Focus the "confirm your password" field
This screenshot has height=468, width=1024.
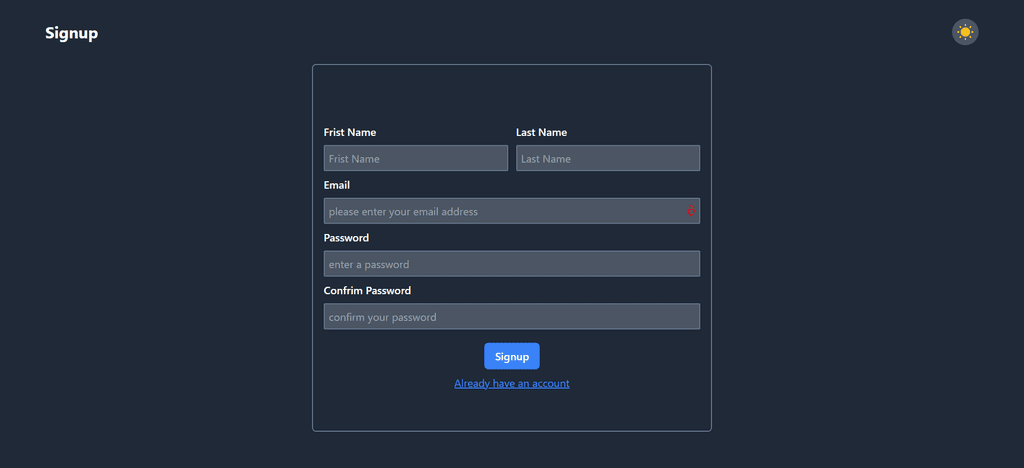tap(512, 317)
